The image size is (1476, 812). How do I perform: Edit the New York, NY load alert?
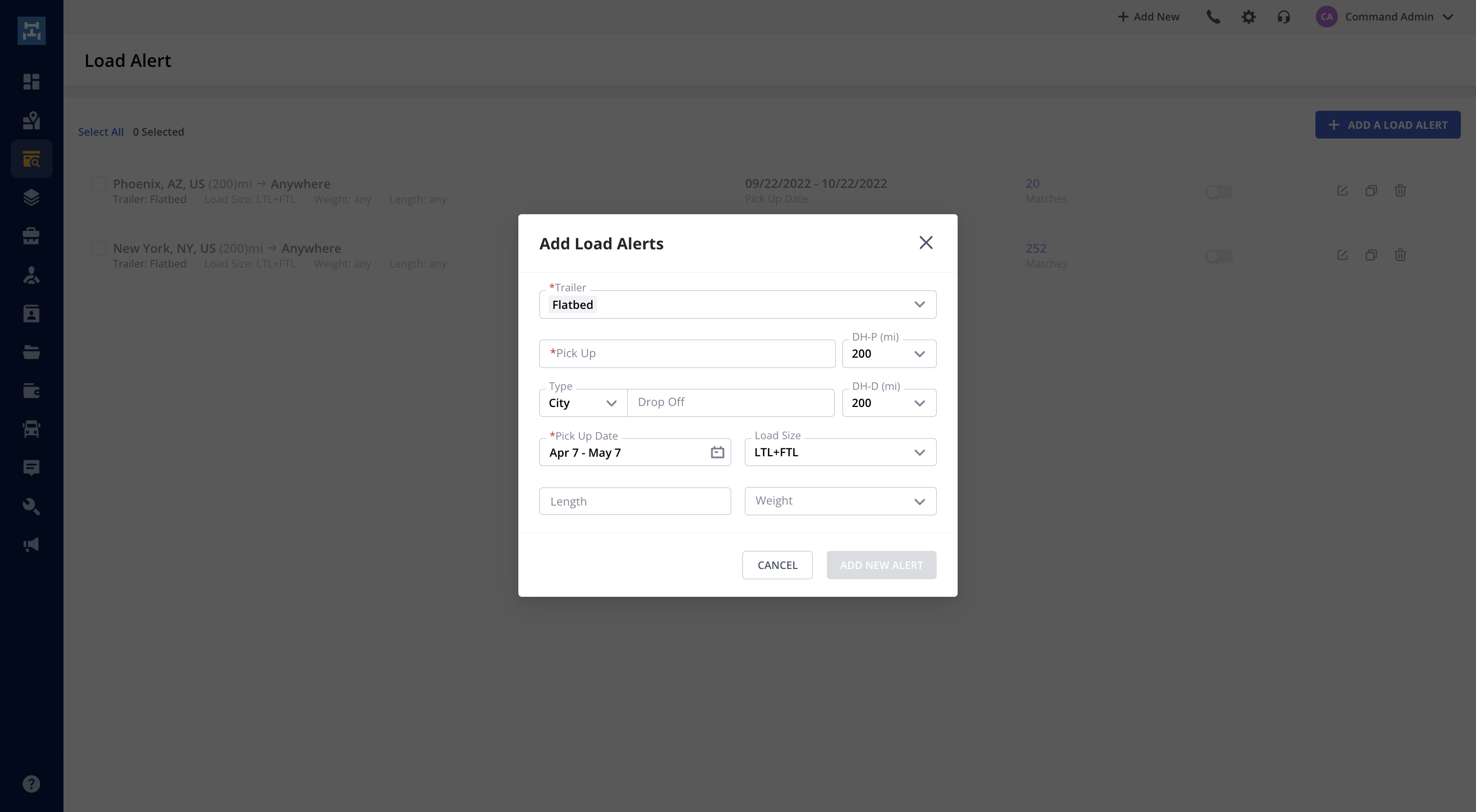(1342, 255)
